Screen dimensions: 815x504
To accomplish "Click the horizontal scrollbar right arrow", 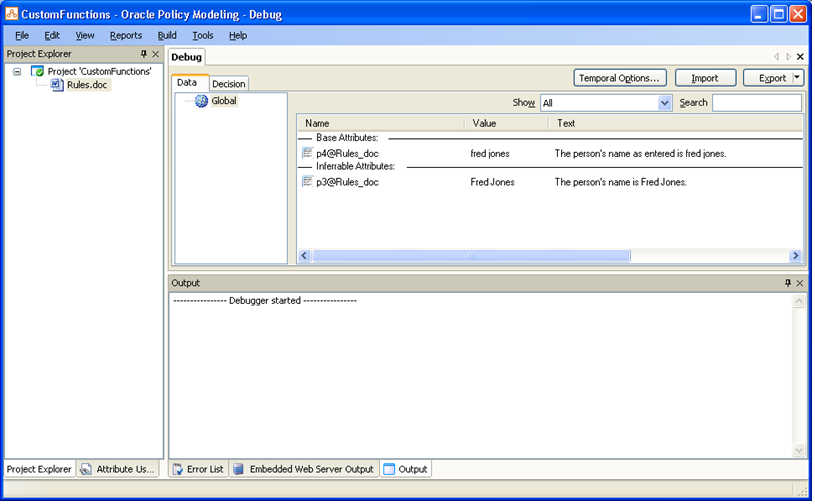I will 795,255.
